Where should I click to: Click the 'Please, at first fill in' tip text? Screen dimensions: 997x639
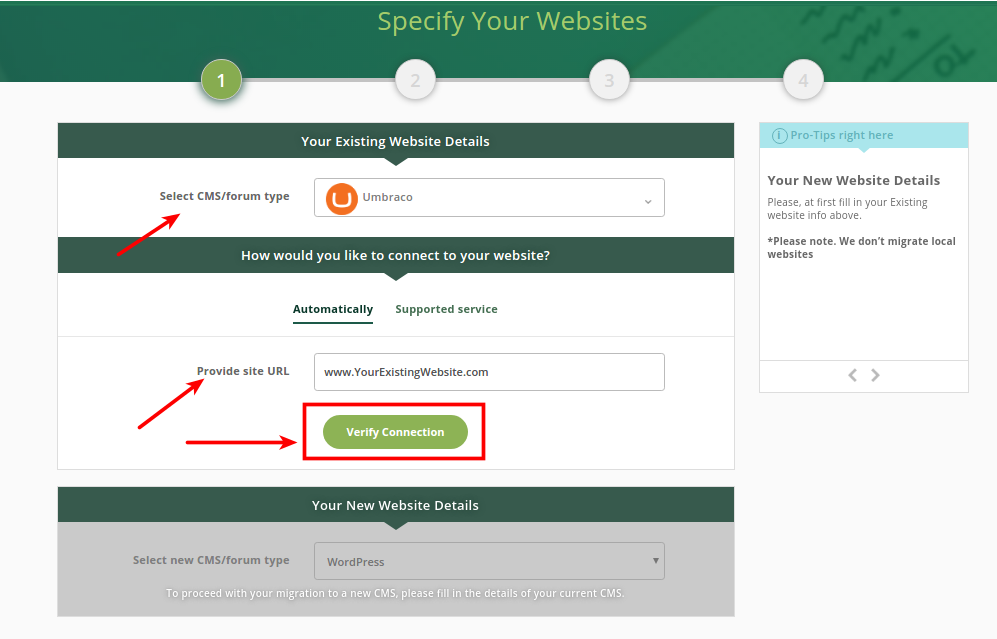847,209
